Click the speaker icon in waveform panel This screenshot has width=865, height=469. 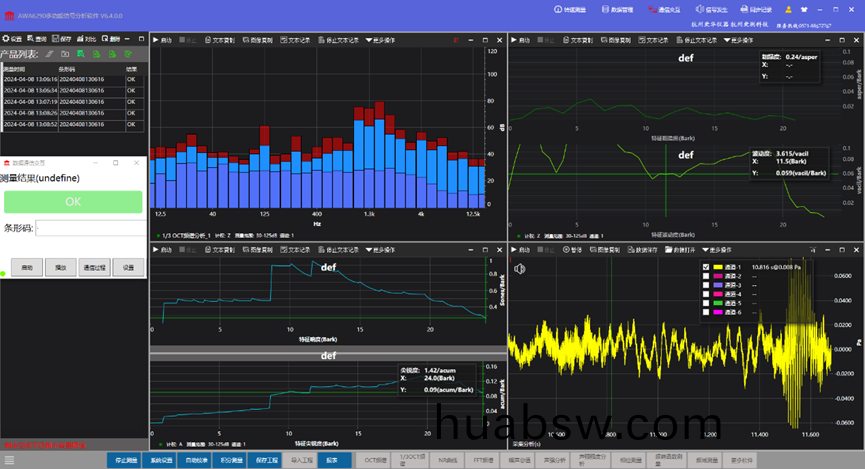click(520, 268)
